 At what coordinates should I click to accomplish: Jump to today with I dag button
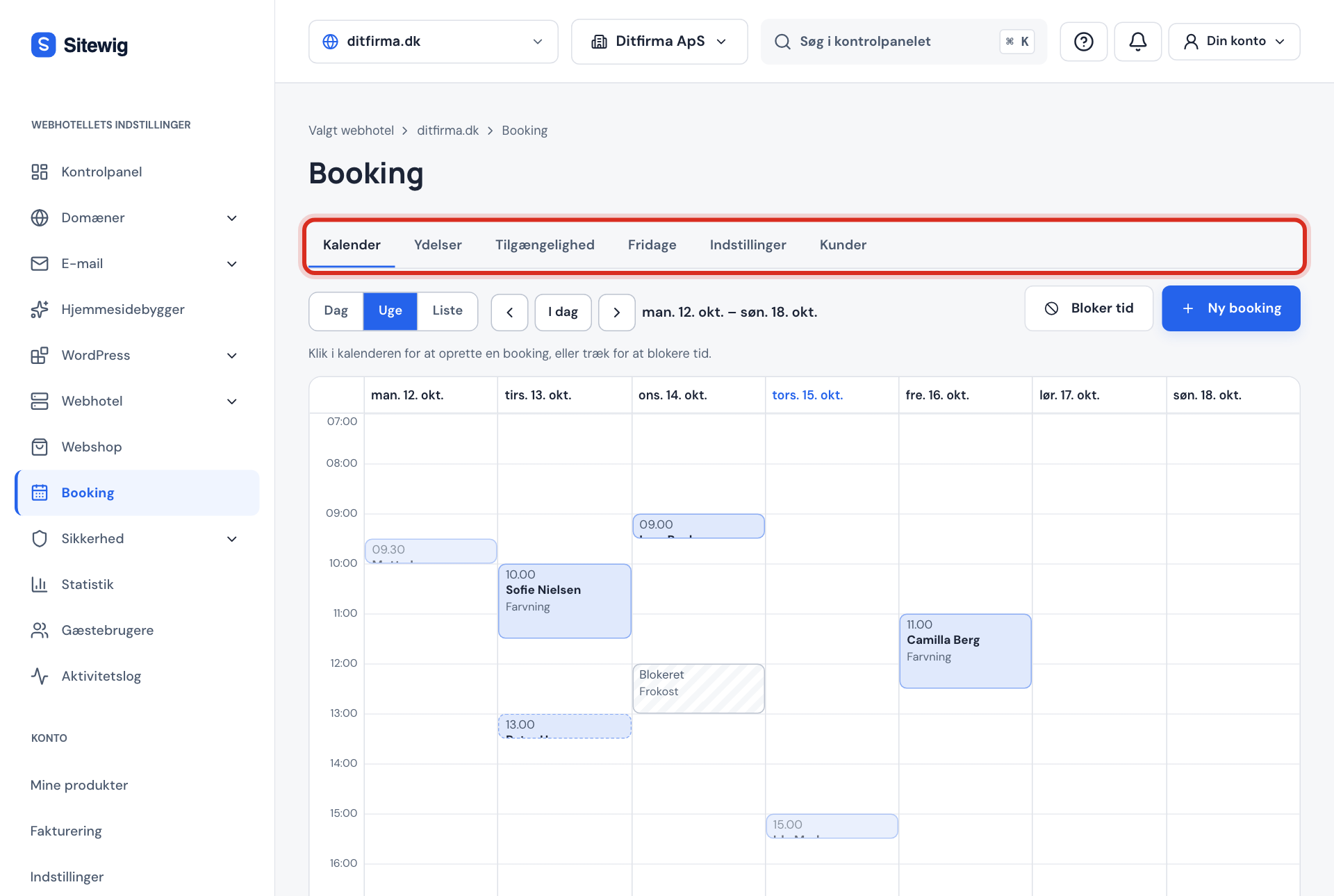pyautogui.click(x=563, y=312)
